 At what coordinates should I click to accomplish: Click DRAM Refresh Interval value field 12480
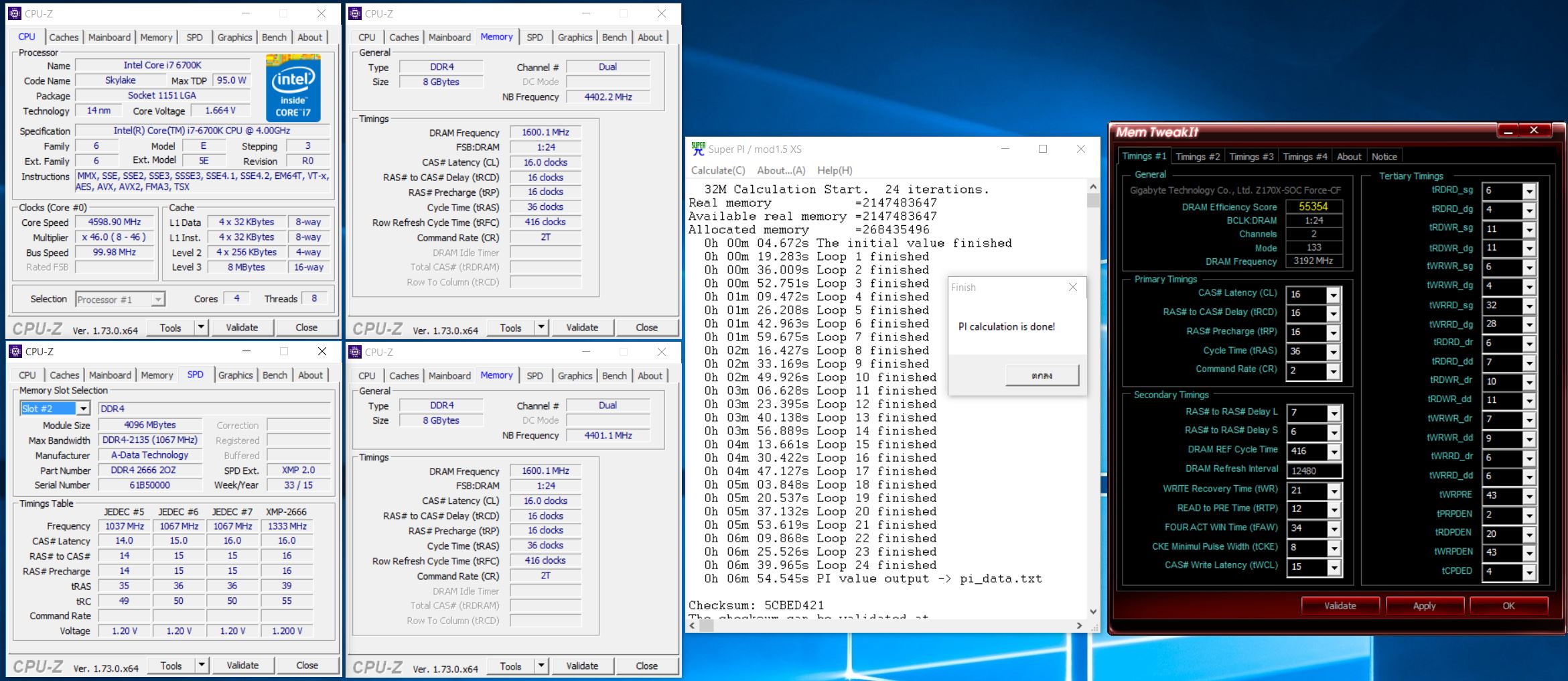click(x=1313, y=471)
